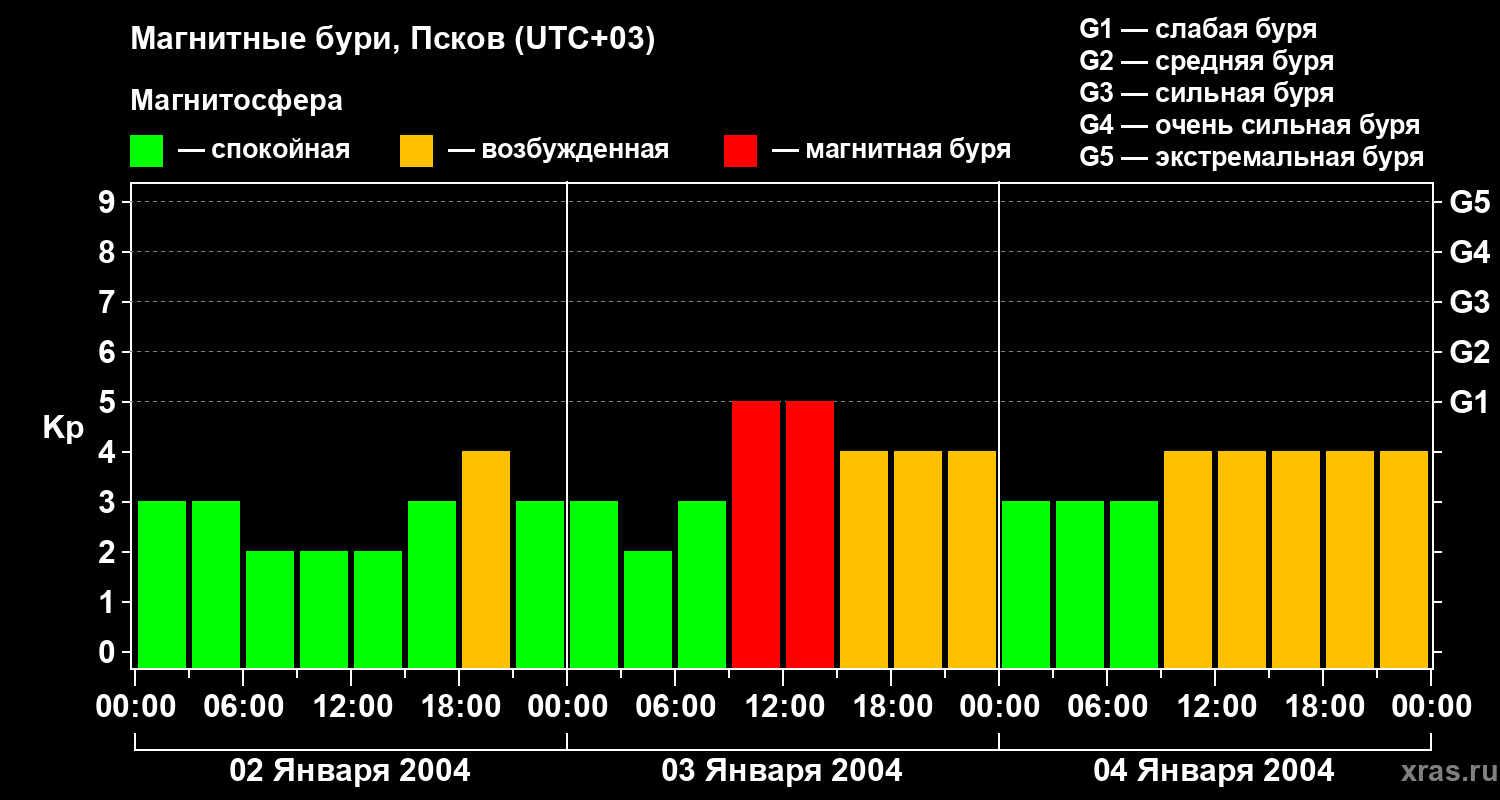This screenshot has width=1500, height=800.
Task: Click the "G3" right-axis storm level label
Action: (x=1469, y=302)
